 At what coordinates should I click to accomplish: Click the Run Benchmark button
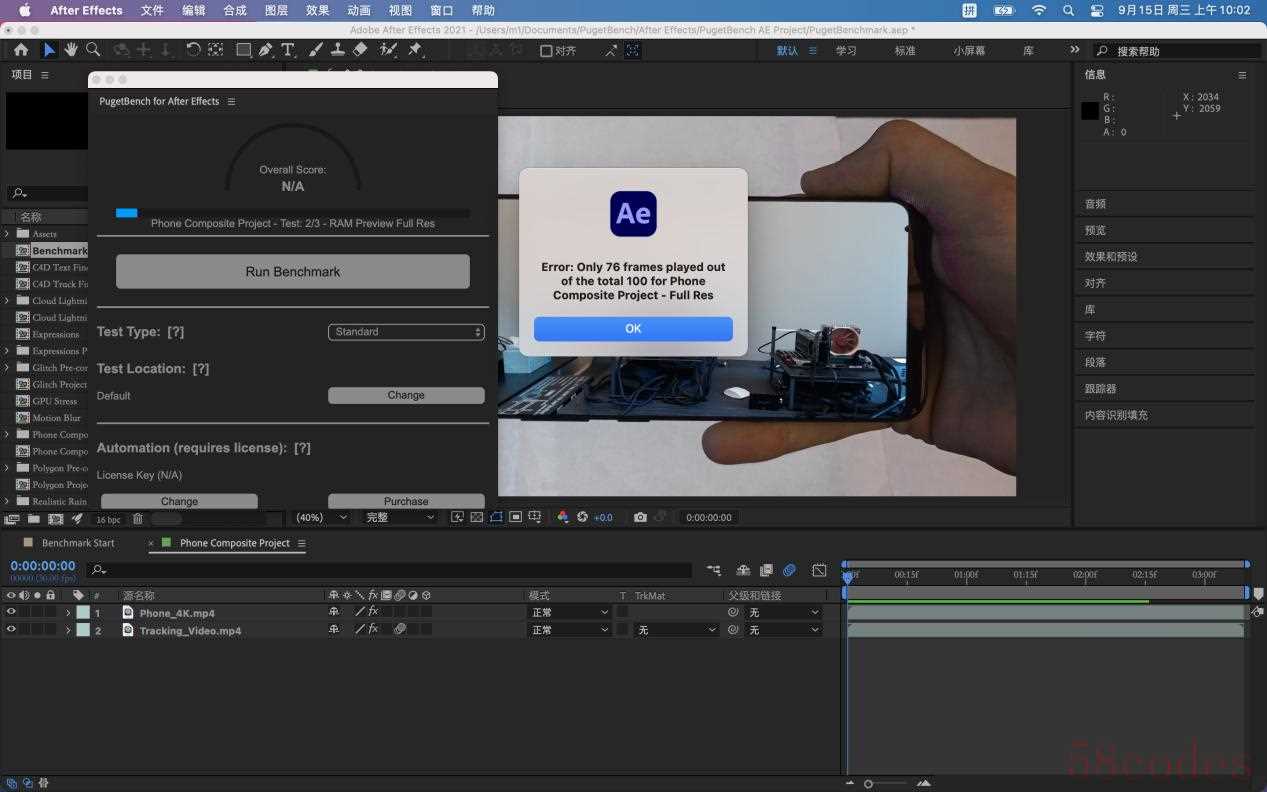293,271
